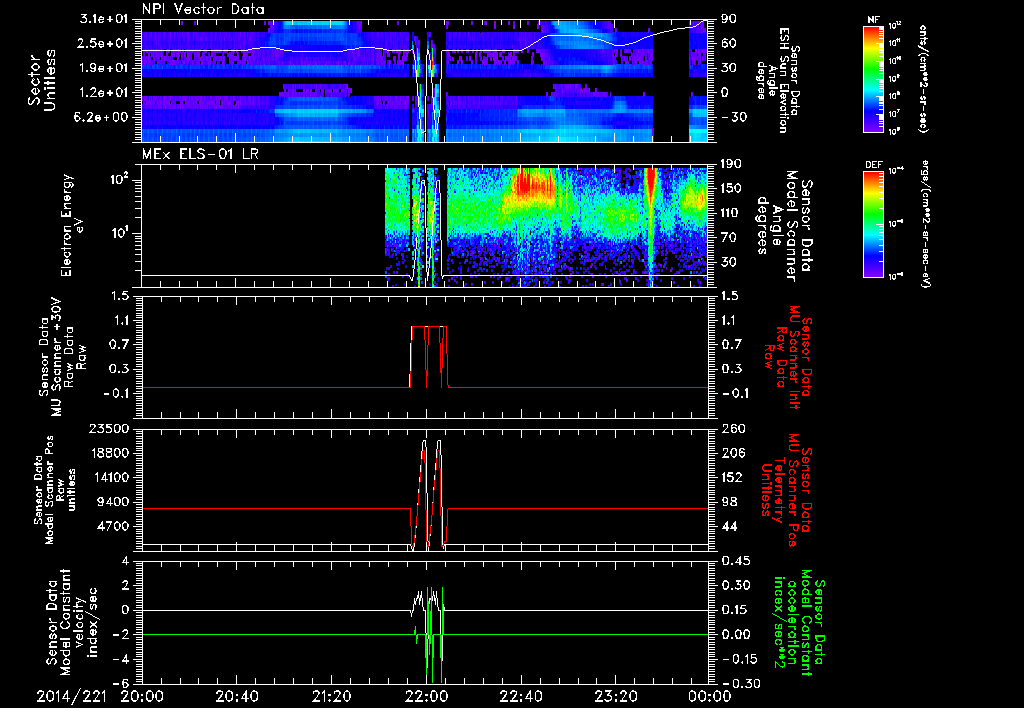Image resolution: width=1024 pixels, height=708 pixels.
Task: Click the 23:20 time axis label
Action: 615,696
